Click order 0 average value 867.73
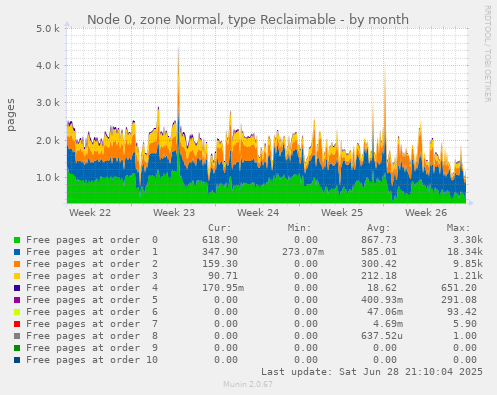 coord(379,240)
